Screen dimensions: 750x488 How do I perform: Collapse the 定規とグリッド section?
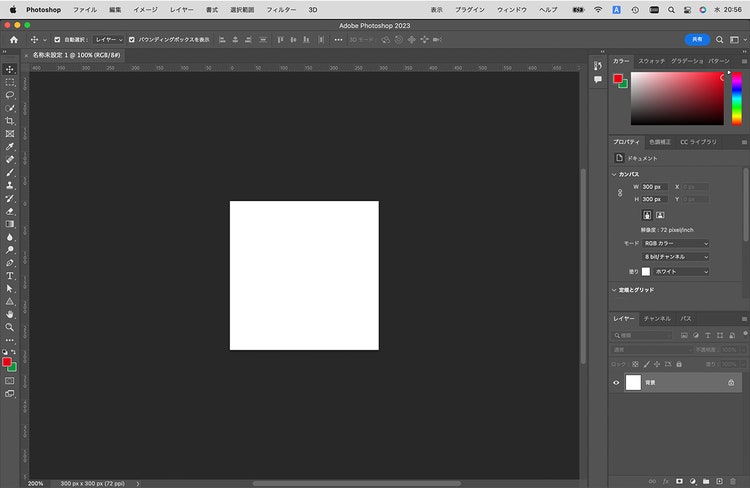[x=614, y=290]
